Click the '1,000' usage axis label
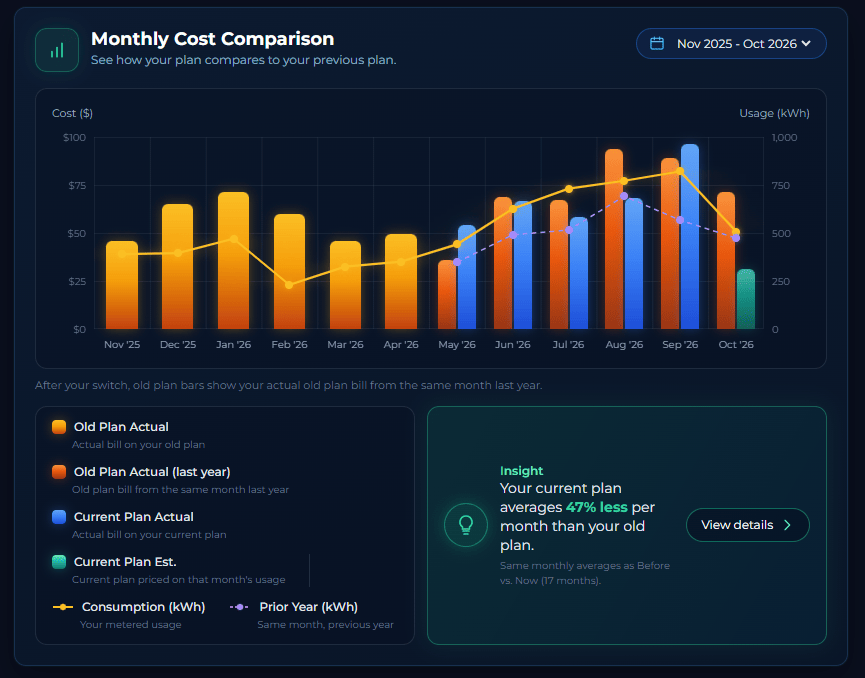 click(x=784, y=137)
